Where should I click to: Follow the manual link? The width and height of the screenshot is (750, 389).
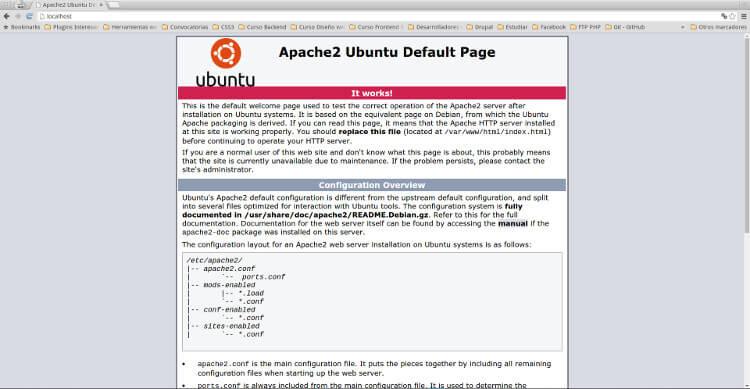513,223
